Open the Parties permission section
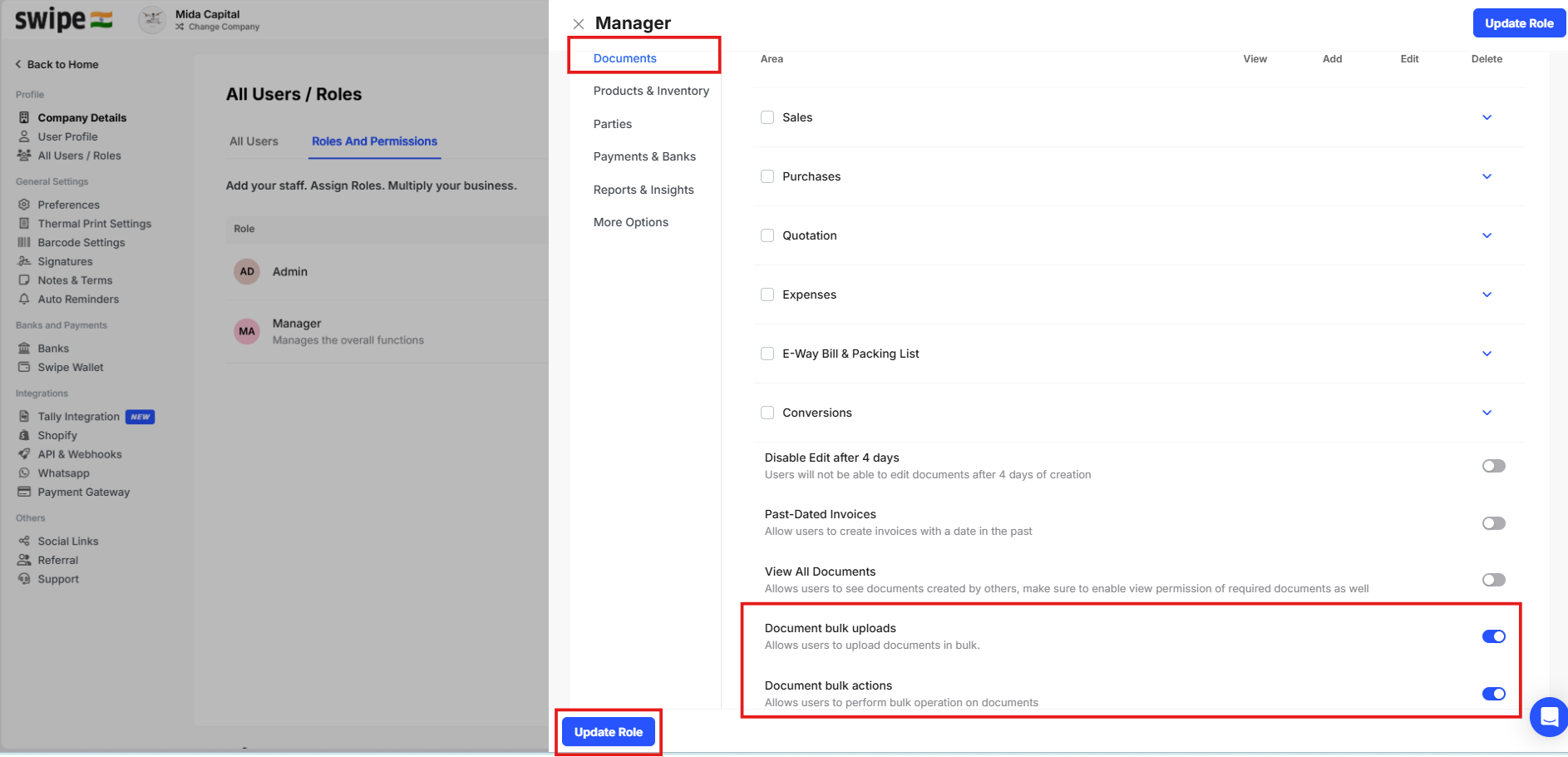This screenshot has width=1568, height=757. tap(613, 124)
